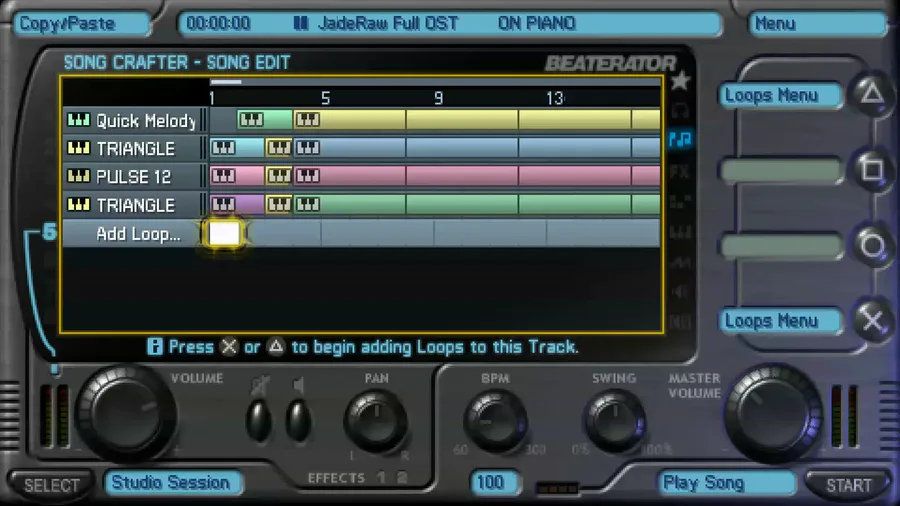This screenshot has width=900, height=506.
Task: Click the START button
Action: point(848,485)
